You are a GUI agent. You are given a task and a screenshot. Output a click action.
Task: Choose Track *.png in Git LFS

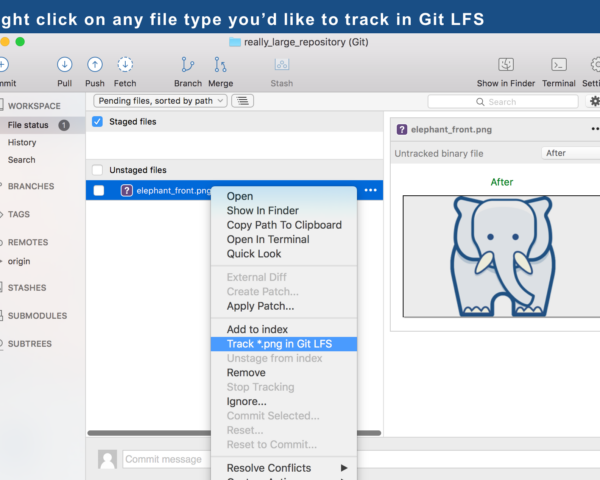279,344
